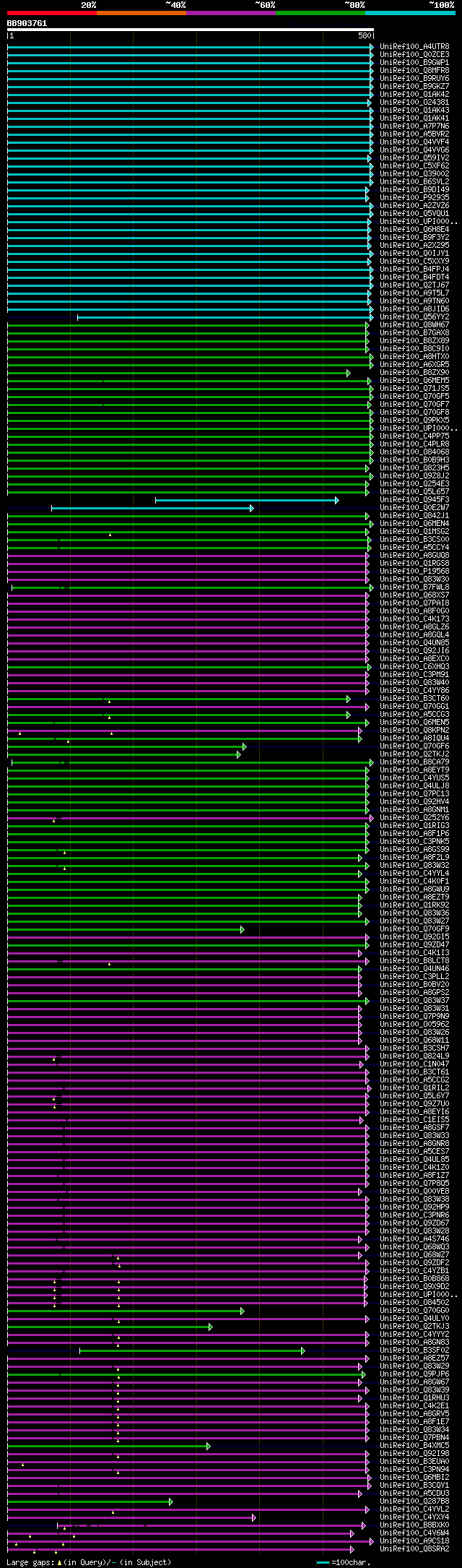
Task: Select label UniRef100_Q71JS5
Action: click(x=414, y=389)
